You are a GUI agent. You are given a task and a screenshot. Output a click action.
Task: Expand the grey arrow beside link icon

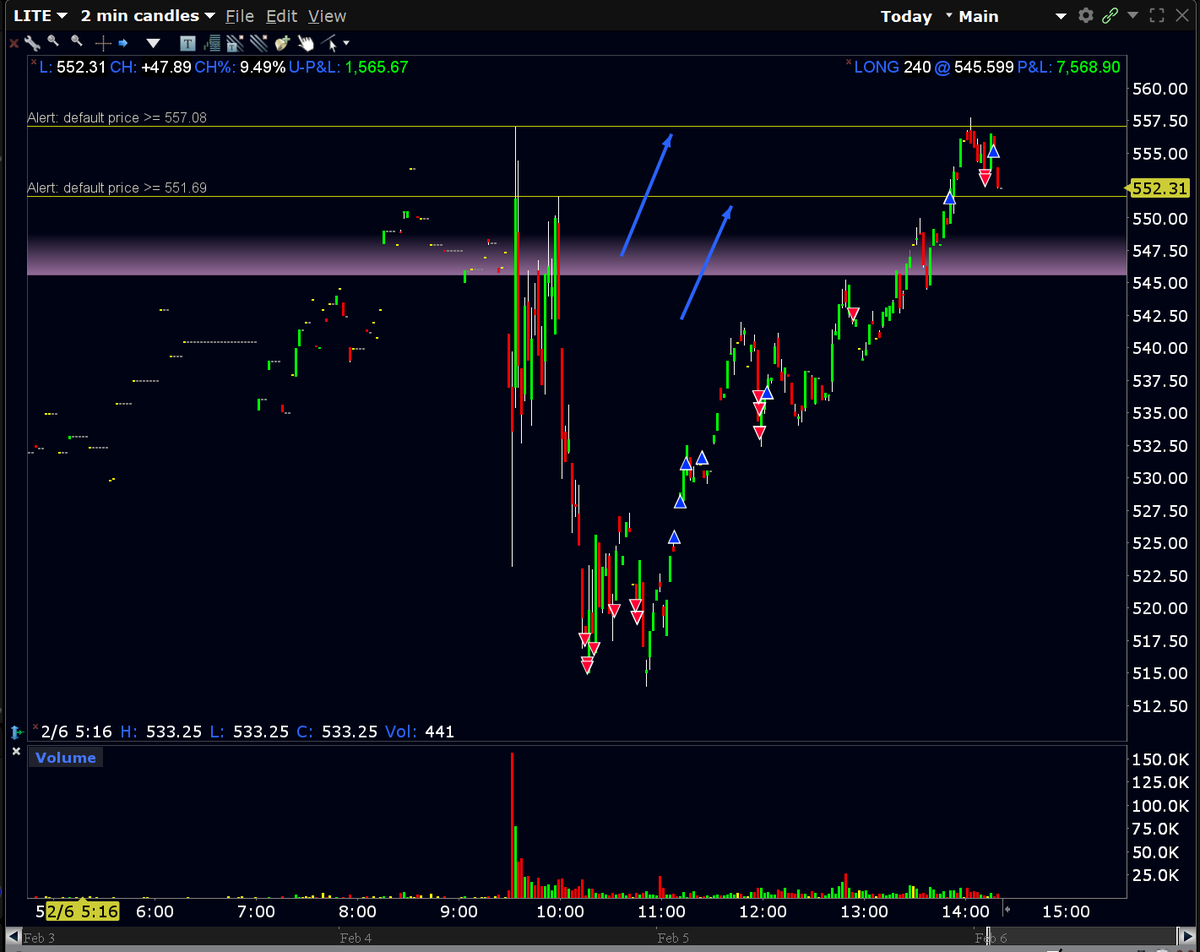1132,16
